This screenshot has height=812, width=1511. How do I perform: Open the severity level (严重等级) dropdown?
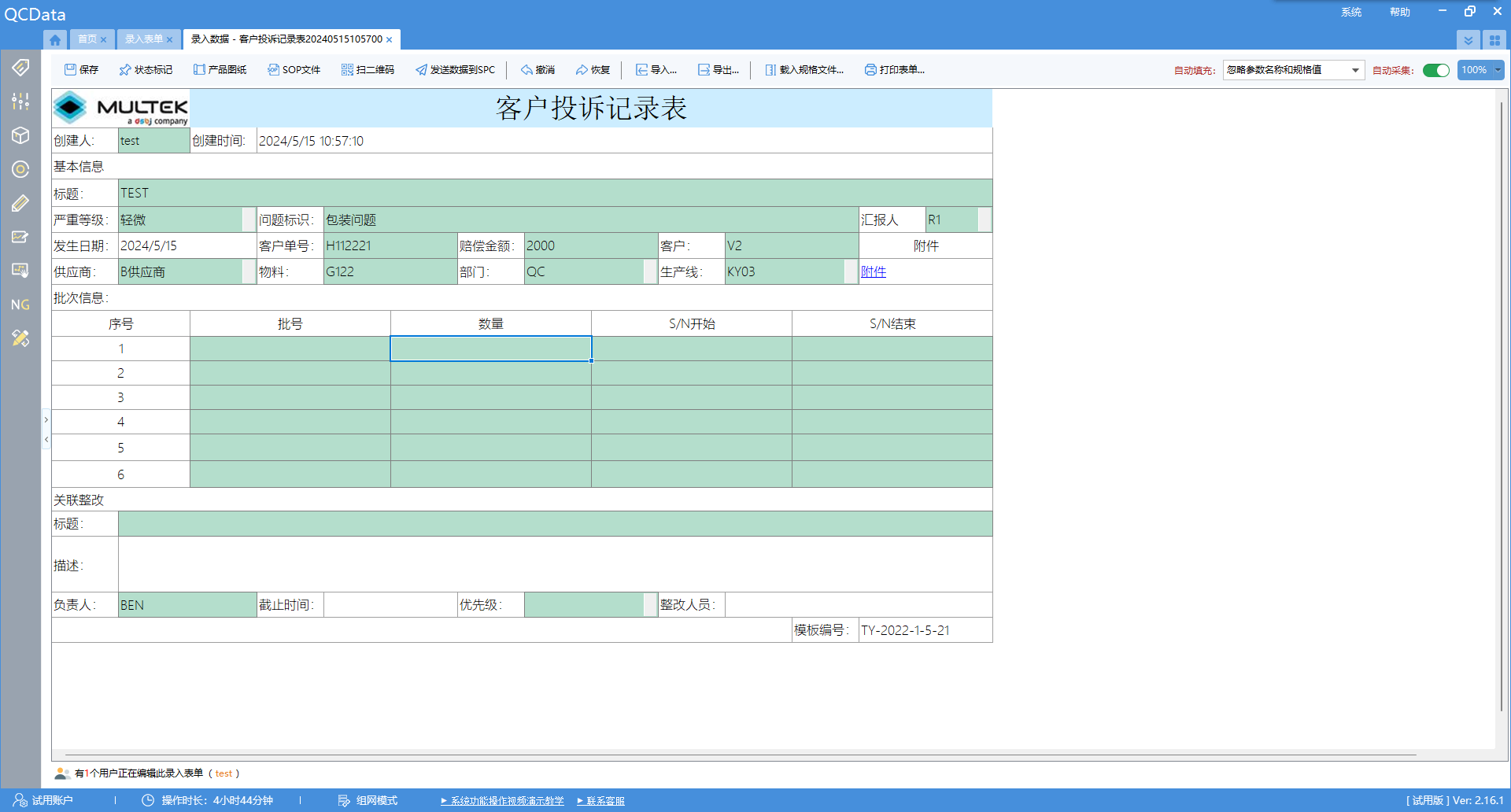249,220
